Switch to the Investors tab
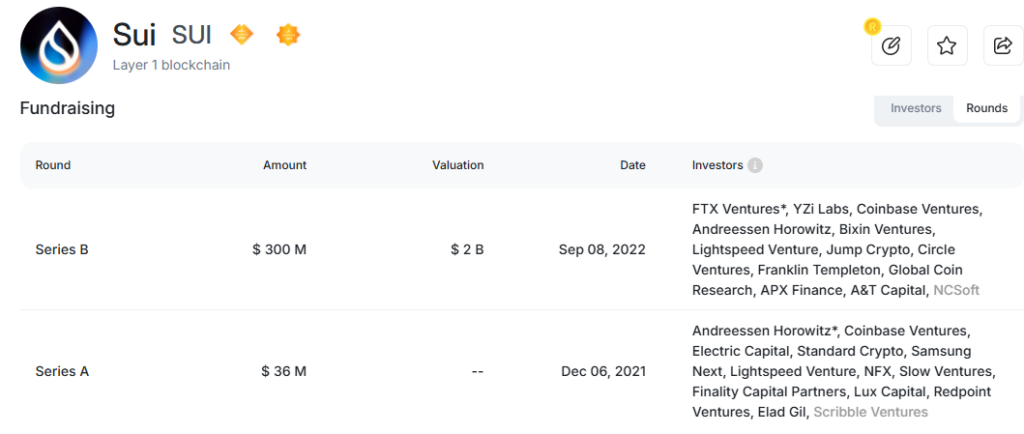 (916, 108)
